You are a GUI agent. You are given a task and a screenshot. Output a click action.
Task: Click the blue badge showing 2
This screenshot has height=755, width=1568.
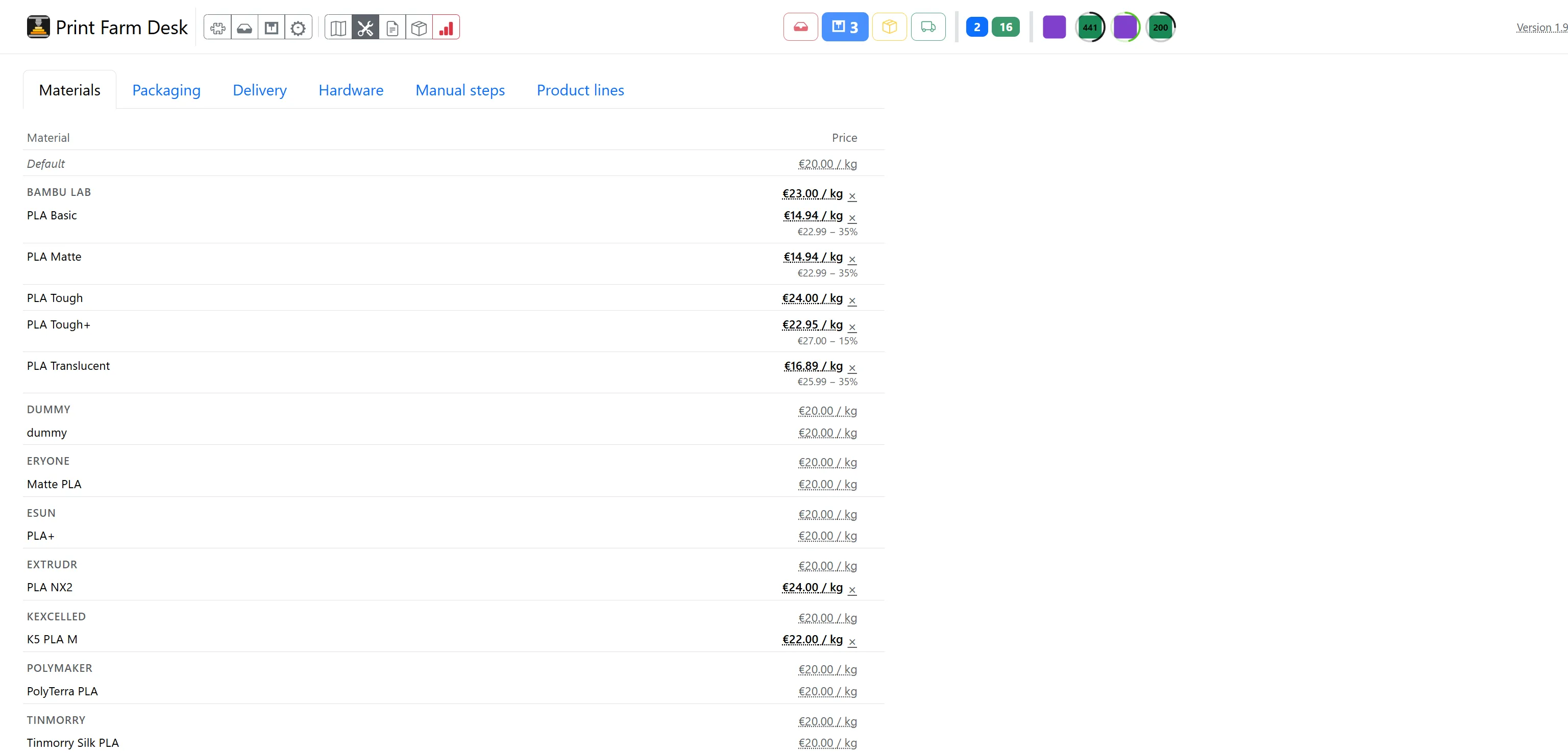(x=977, y=27)
